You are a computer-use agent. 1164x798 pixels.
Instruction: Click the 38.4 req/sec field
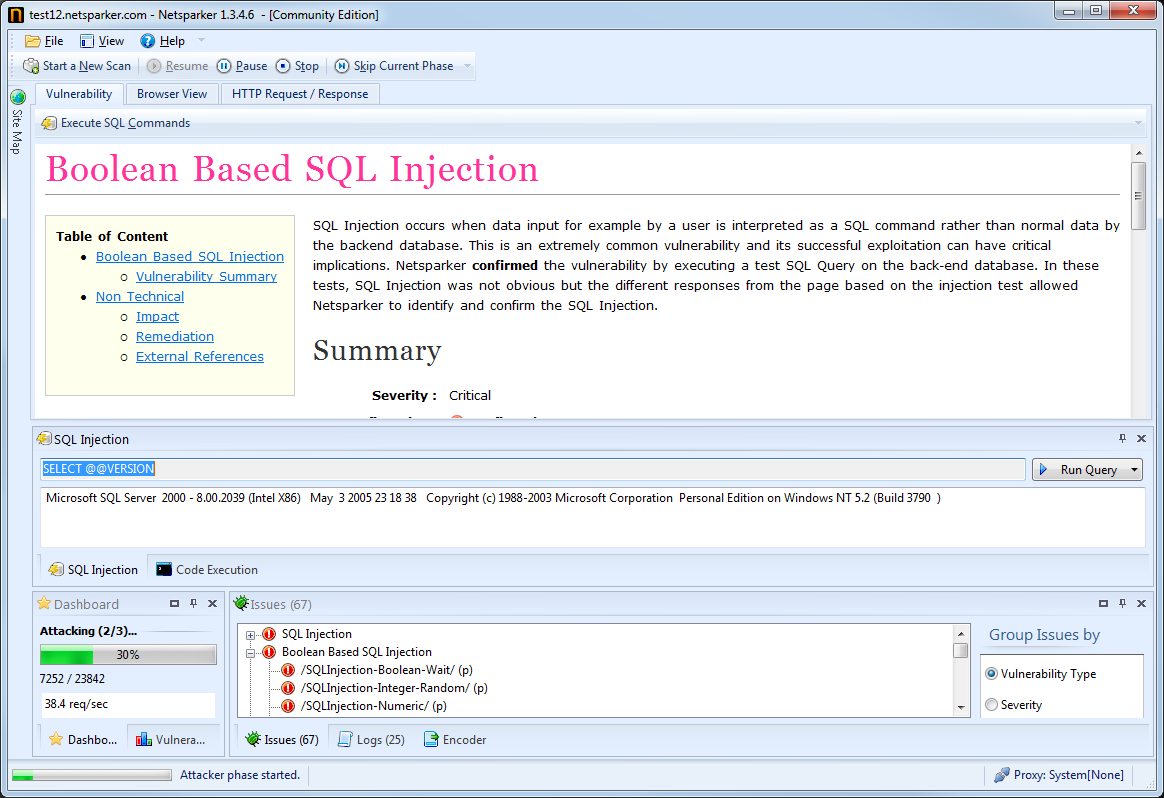coord(128,704)
